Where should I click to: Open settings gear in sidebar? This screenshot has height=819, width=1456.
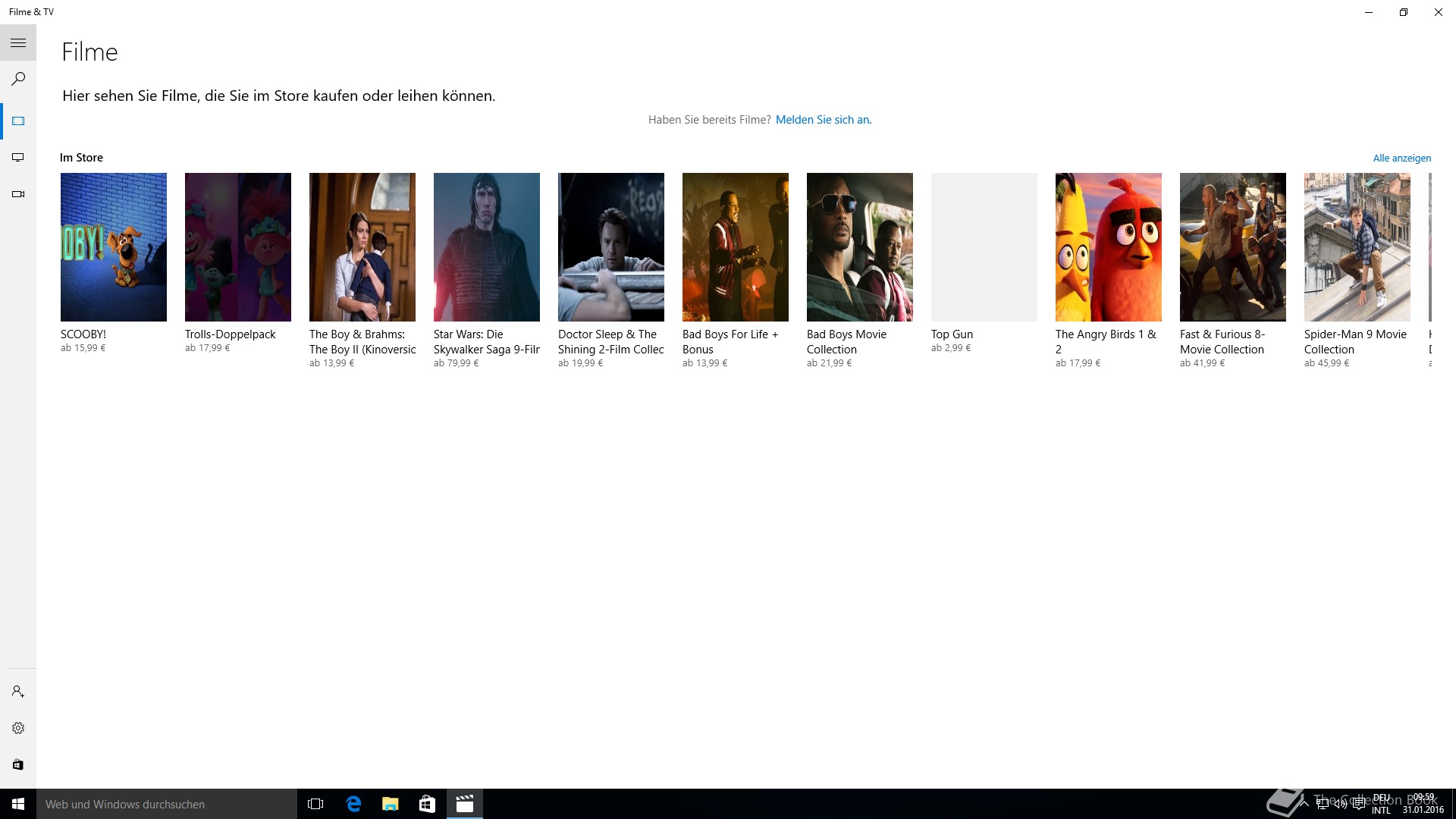[x=18, y=728]
